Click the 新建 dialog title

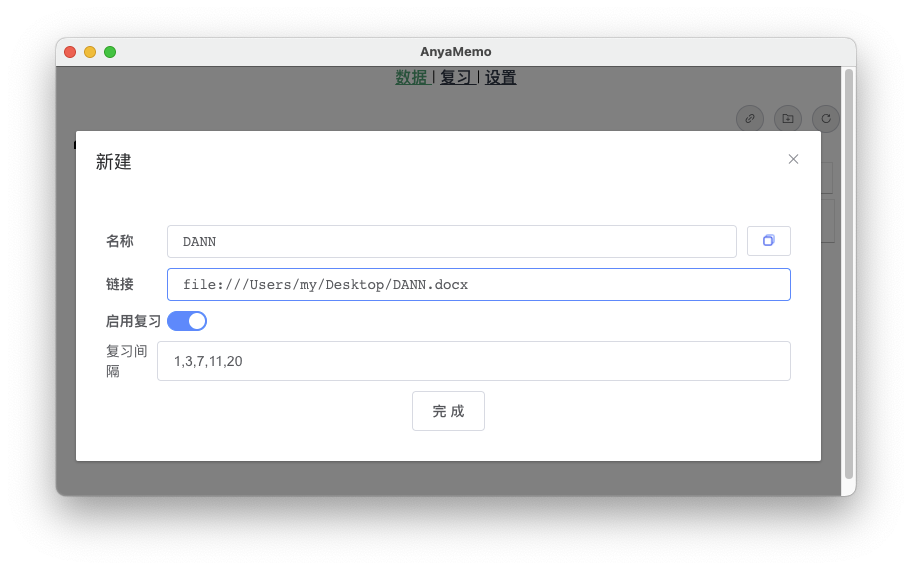click(114, 162)
